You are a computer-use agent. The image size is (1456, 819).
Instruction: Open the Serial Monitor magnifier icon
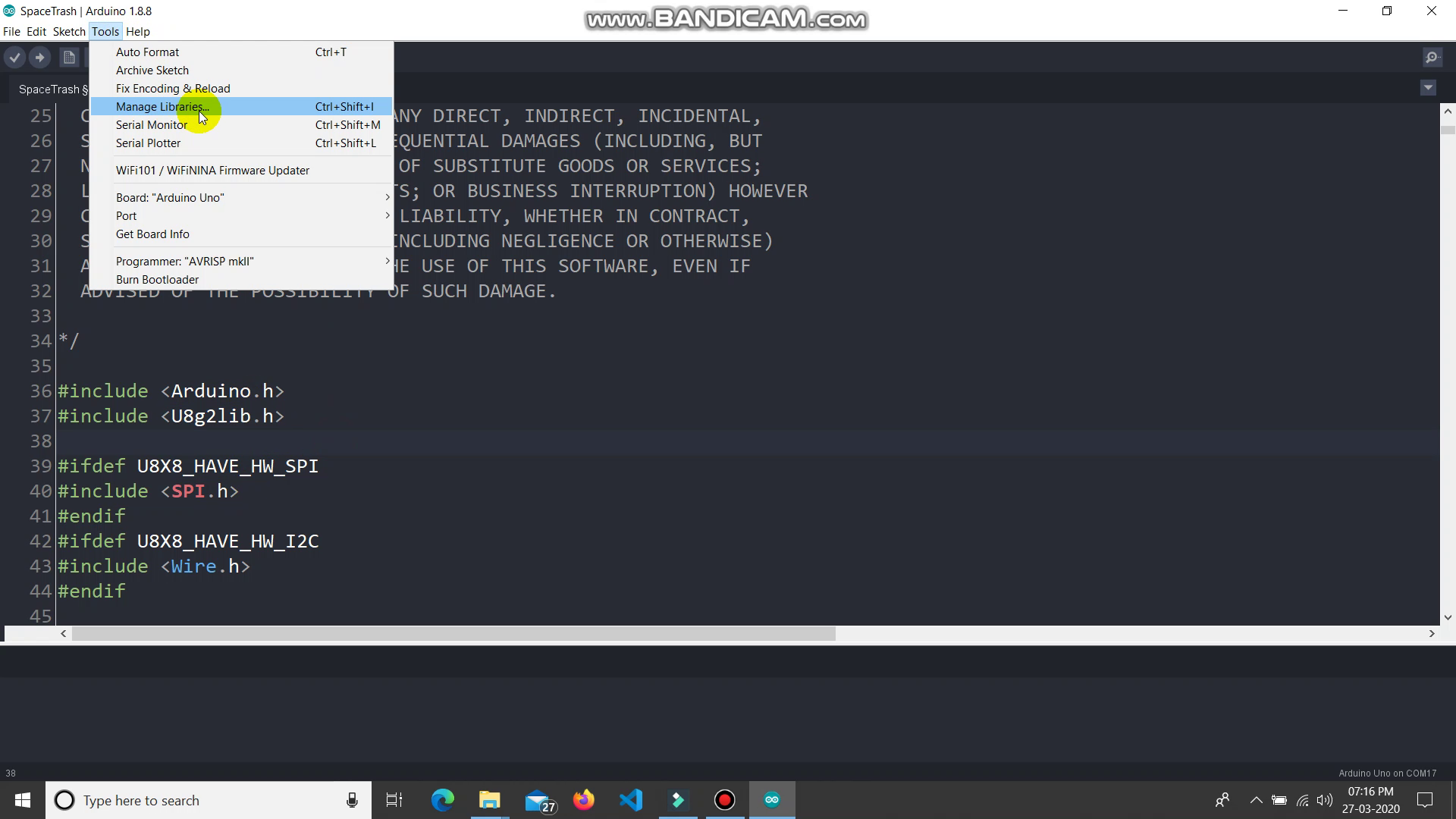(1432, 58)
